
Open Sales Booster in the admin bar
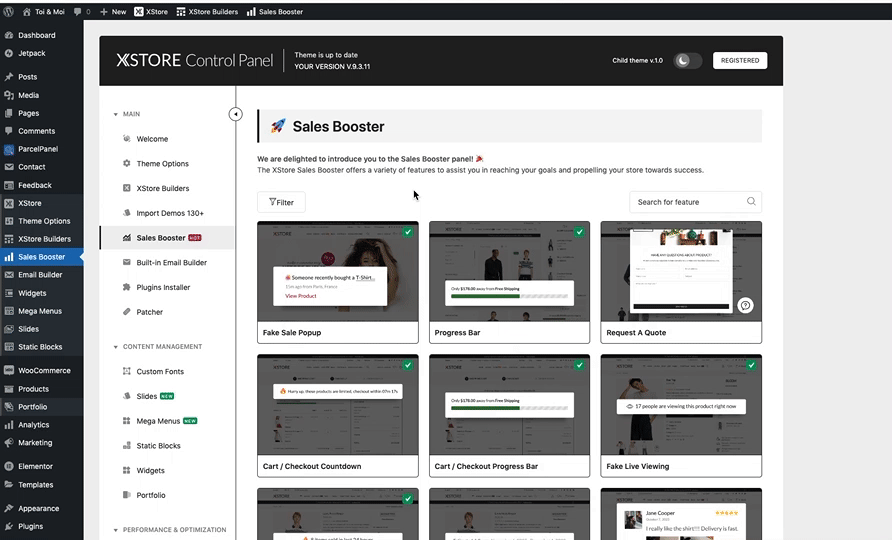point(275,11)
